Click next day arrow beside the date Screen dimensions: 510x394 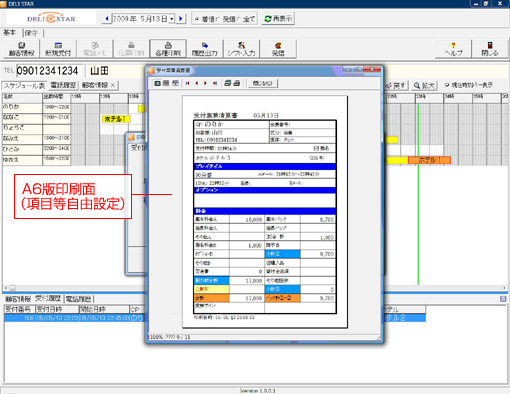[181, 19]
